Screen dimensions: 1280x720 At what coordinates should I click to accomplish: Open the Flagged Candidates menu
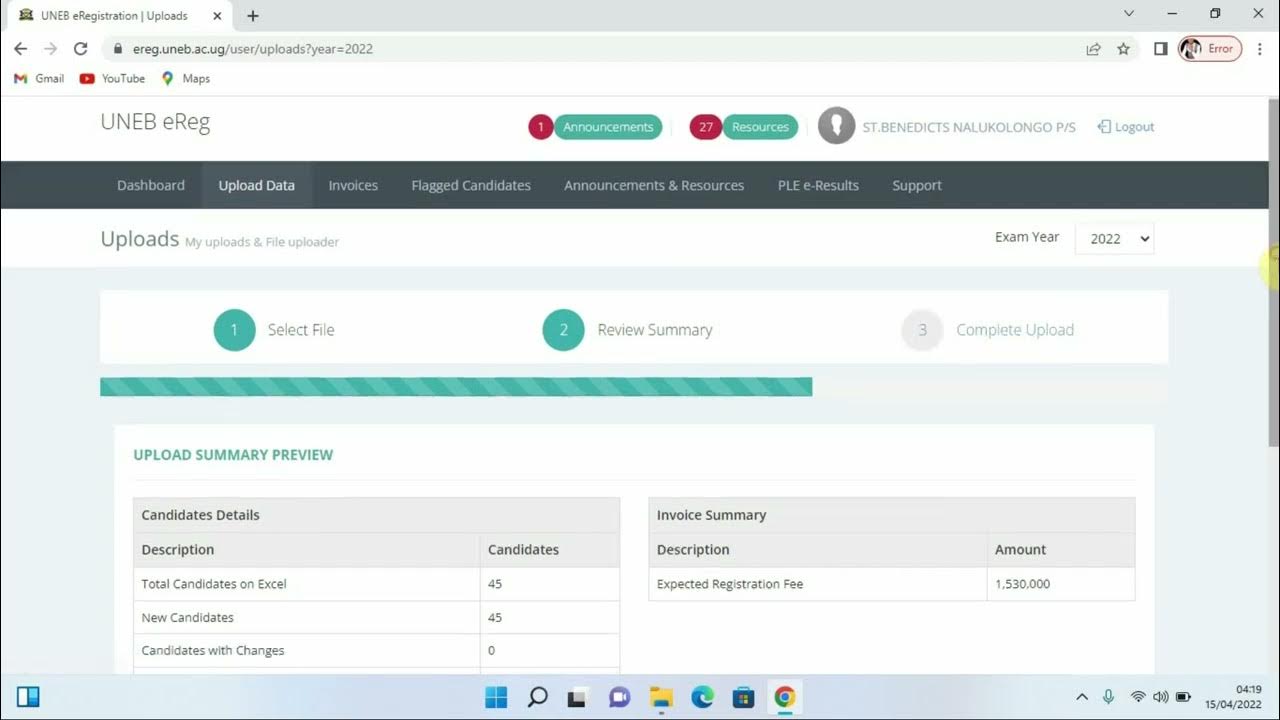pyautogui.click(x=471, y=185)
